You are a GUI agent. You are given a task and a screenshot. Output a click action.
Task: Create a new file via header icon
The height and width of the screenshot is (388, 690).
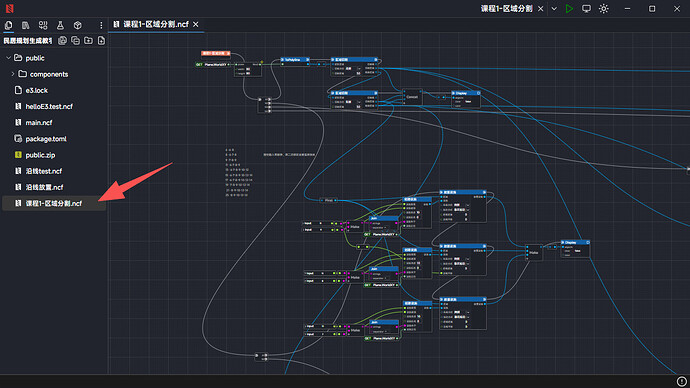point(101,40)
